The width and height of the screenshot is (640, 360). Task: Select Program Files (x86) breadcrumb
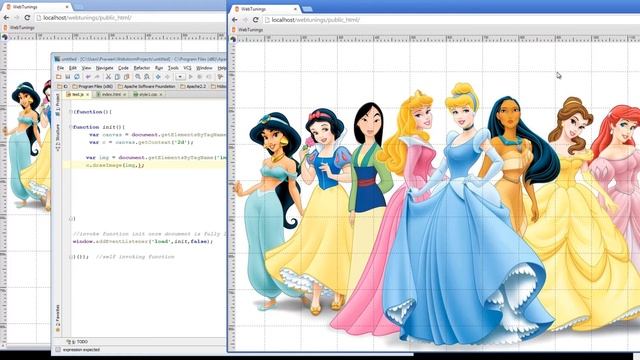tap(93, 86)
